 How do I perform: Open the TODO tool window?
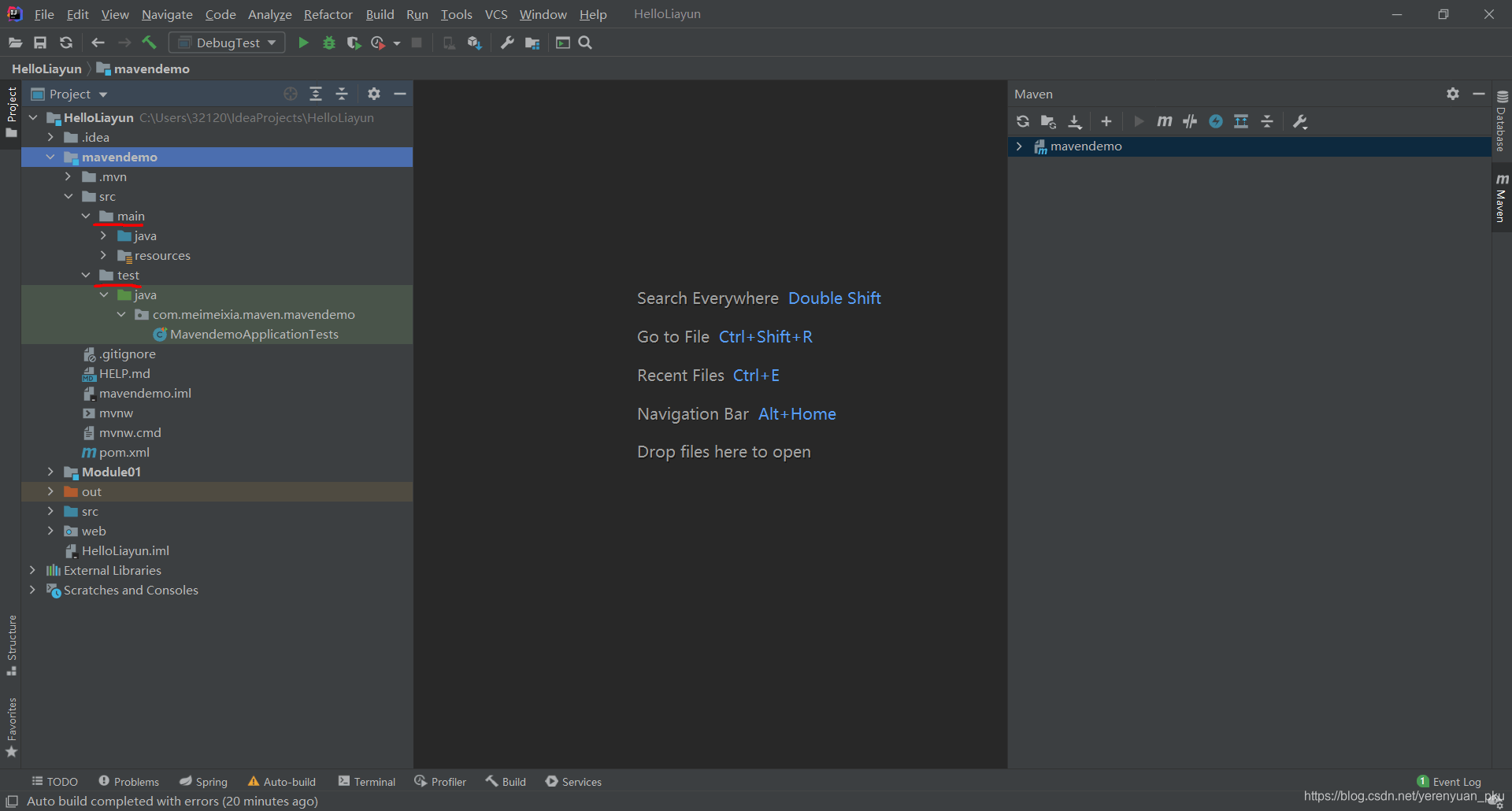[x=54, y=781]
